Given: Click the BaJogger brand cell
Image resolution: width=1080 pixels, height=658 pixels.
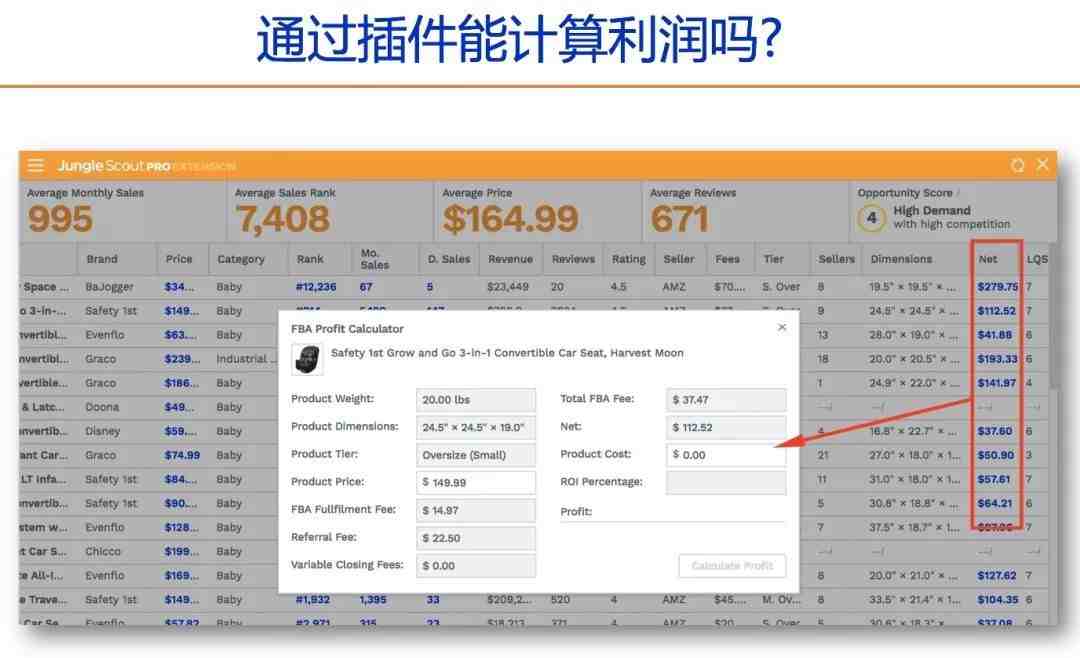Looking at the screenshot, I should (x=110, y=287).
